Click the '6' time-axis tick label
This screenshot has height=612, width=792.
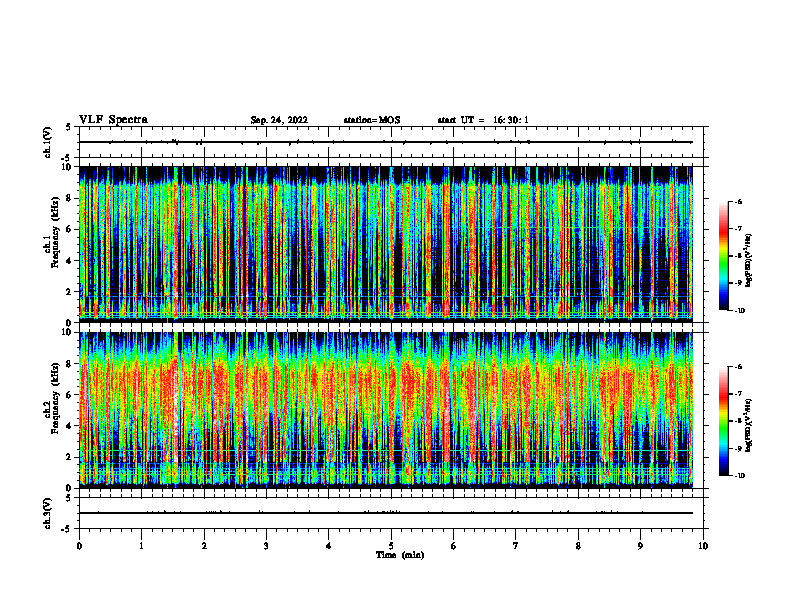(x=454, y=546)
